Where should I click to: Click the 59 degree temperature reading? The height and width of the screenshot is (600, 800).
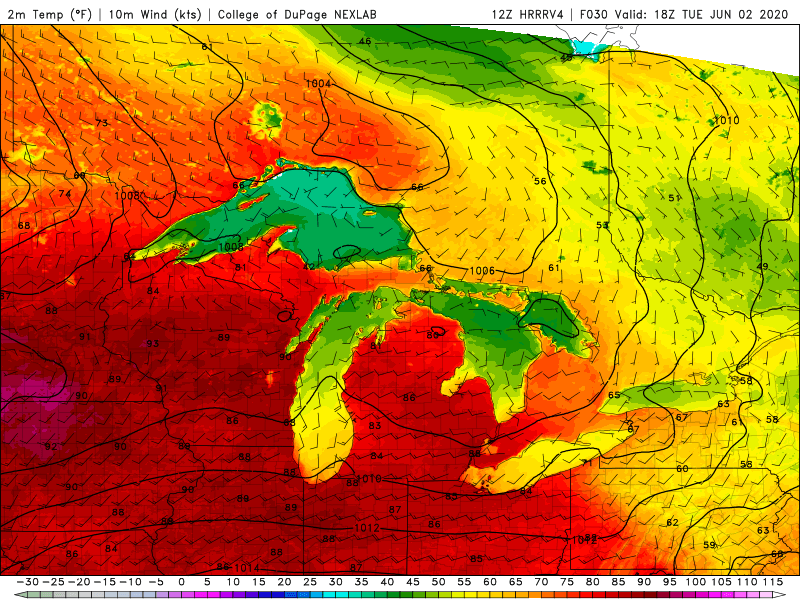(710, 544)
